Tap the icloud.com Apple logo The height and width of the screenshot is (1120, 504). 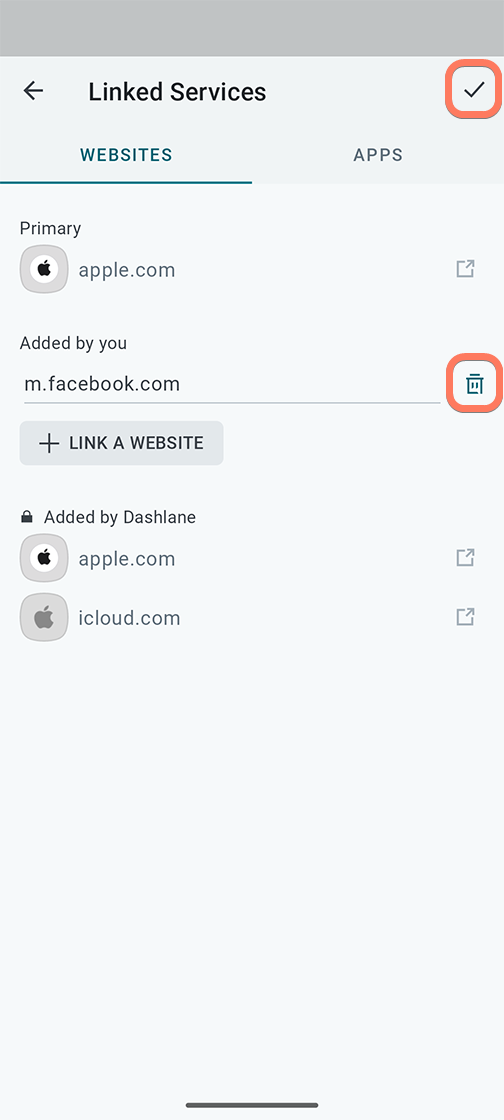pyautogui.click(x=44, y=617)
